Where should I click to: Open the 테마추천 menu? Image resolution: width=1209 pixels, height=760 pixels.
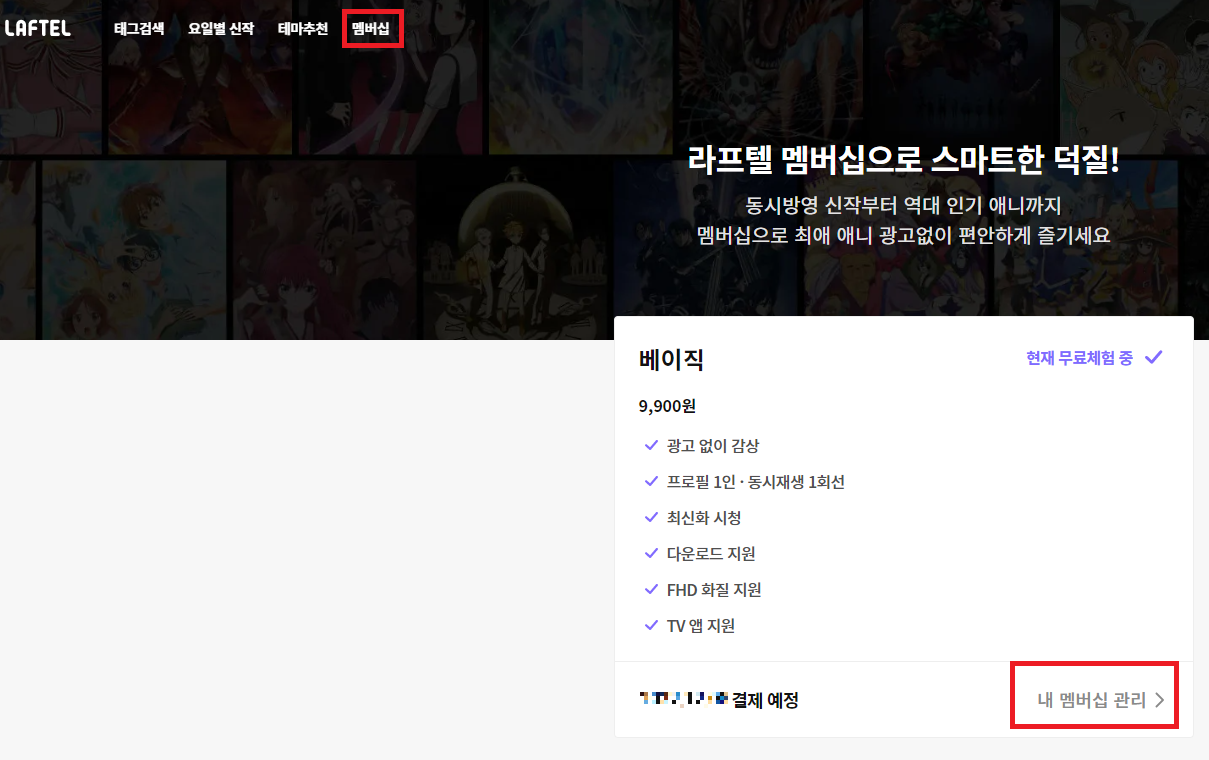(303, 29)
